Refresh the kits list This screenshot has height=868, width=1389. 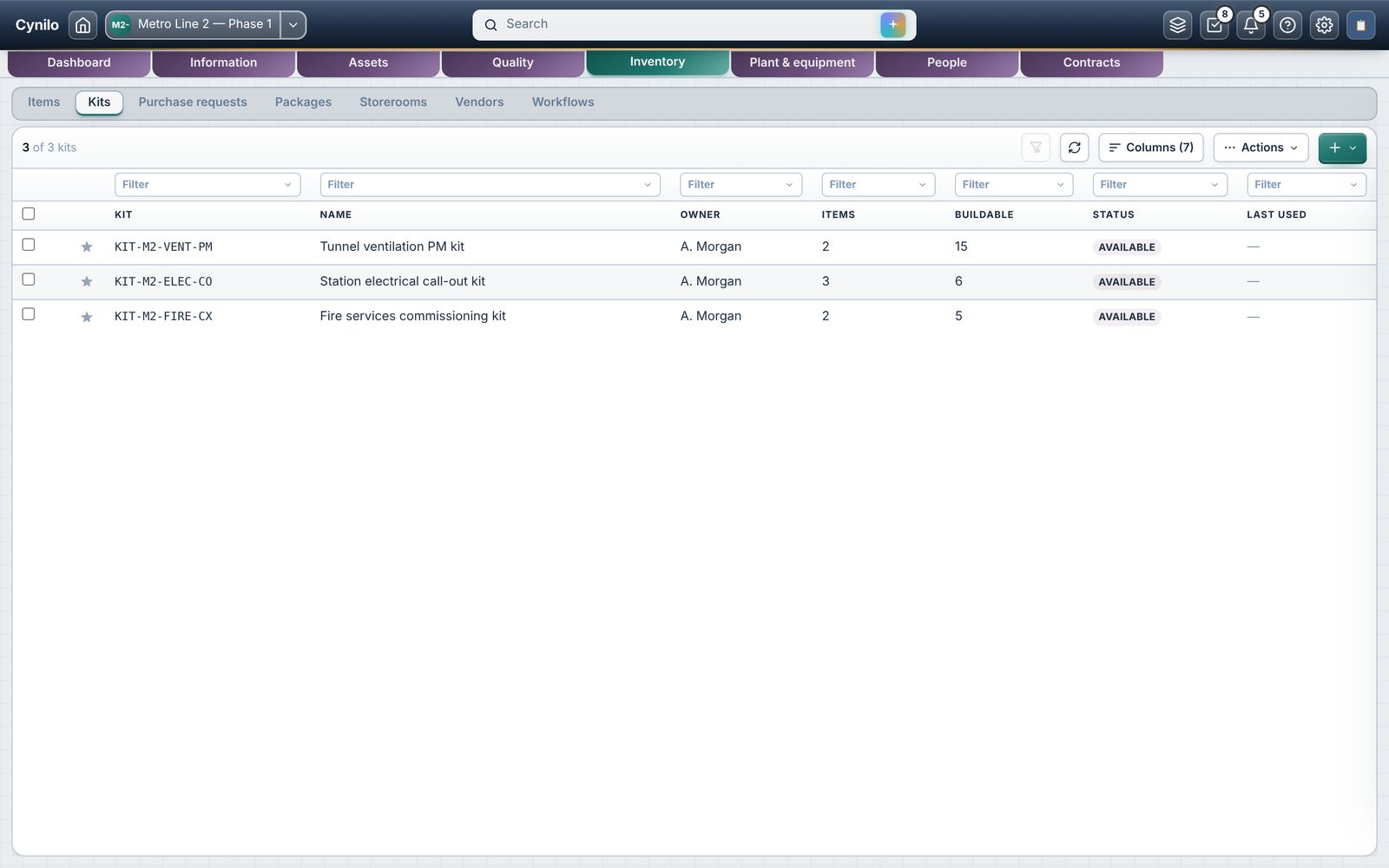(x=1074, y=148)
